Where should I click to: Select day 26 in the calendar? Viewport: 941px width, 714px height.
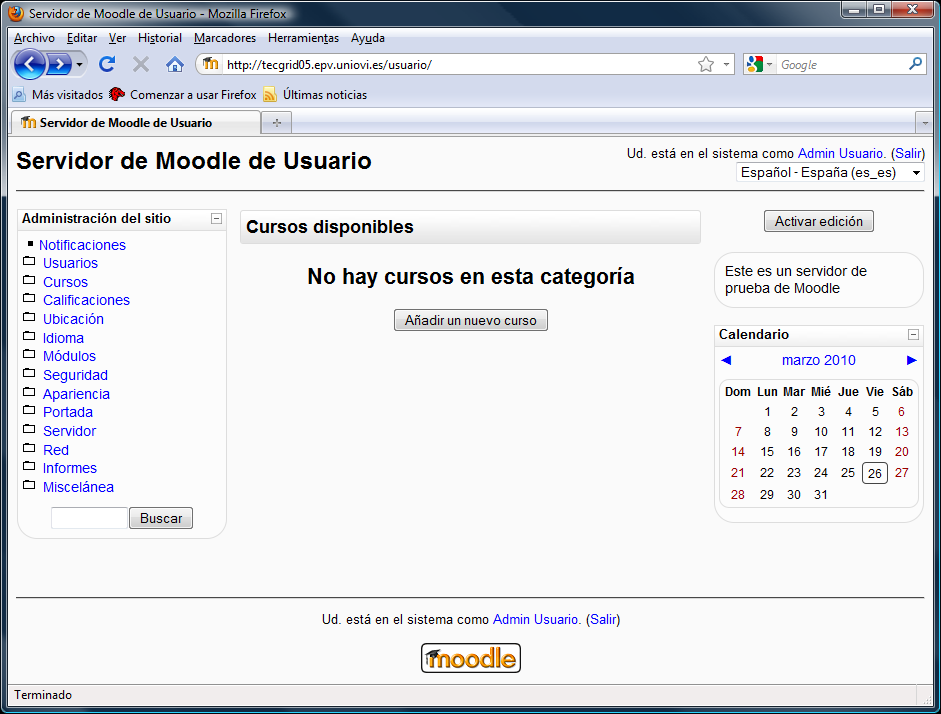[875, 473]
